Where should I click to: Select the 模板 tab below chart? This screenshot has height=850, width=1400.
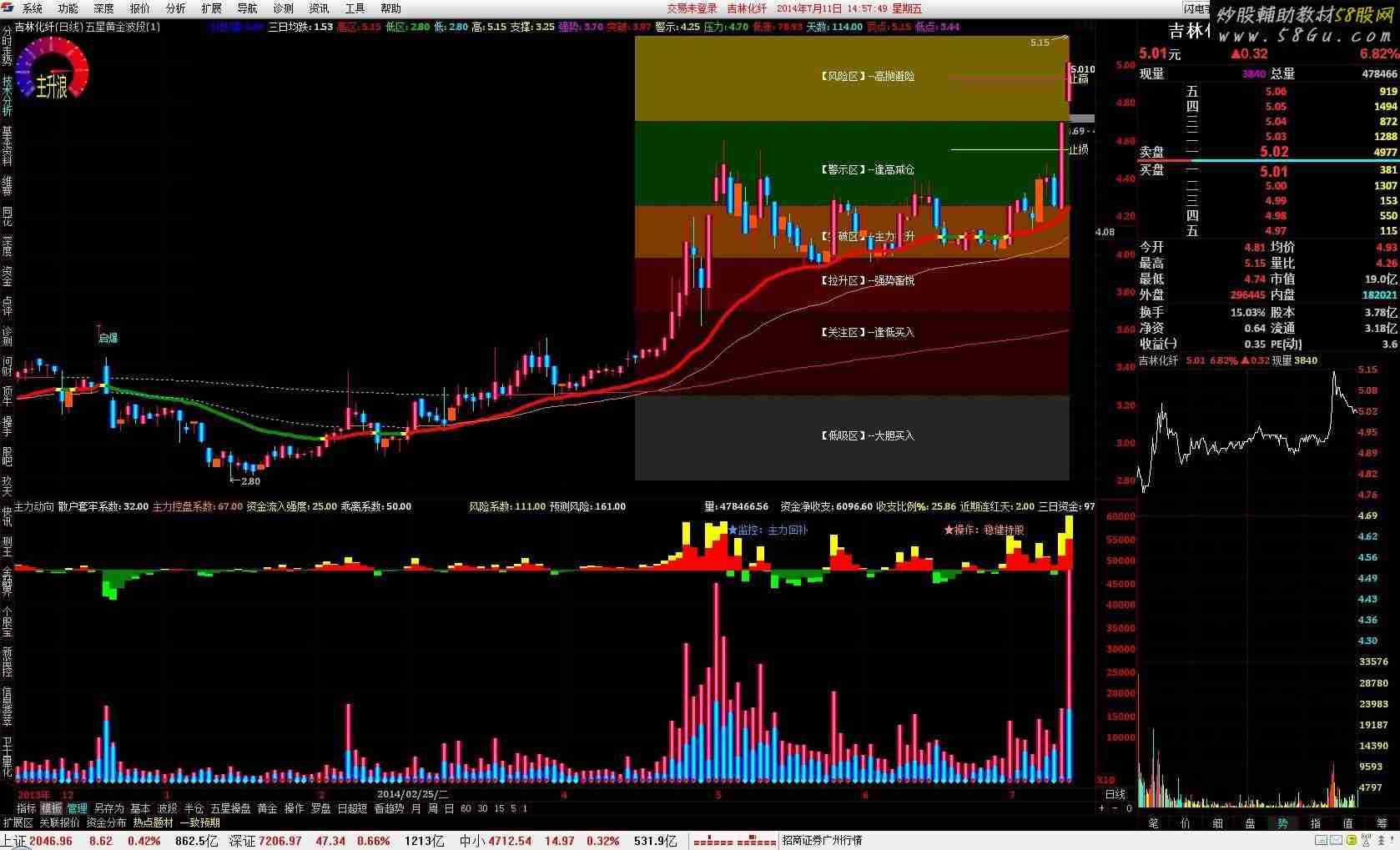[52, 808]
